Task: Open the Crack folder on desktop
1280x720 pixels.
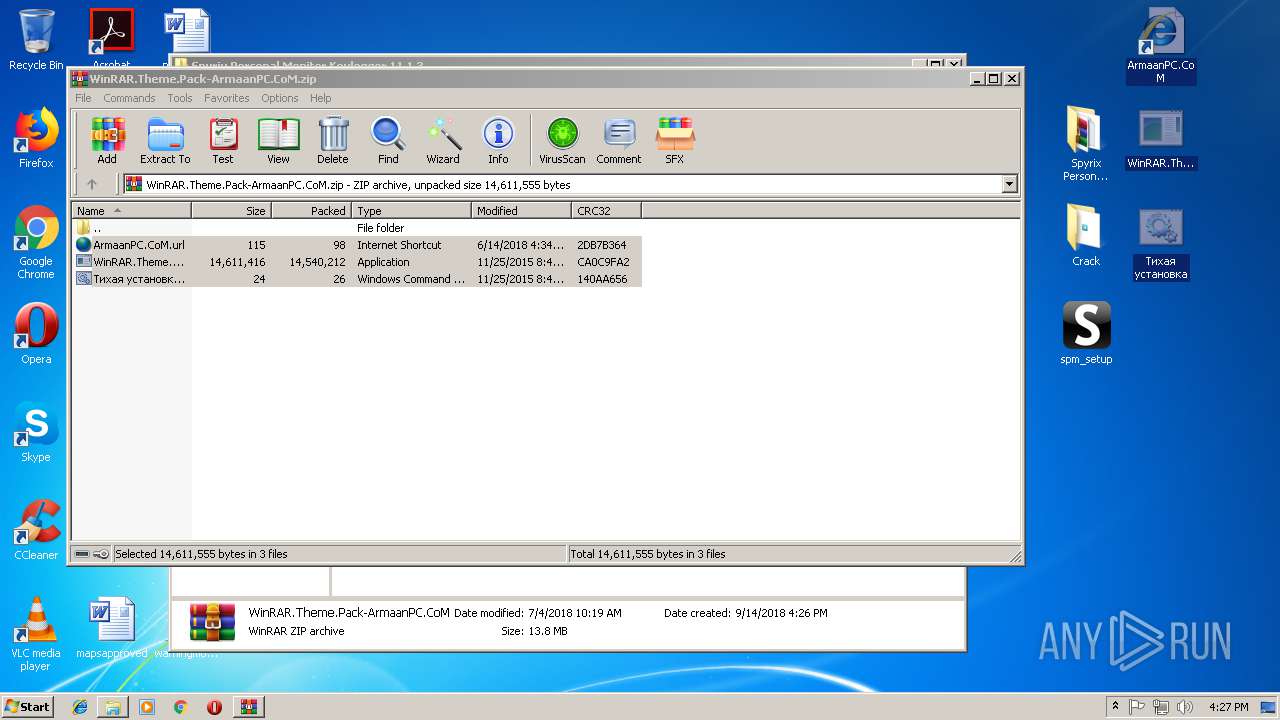Action: (1086, 236)
